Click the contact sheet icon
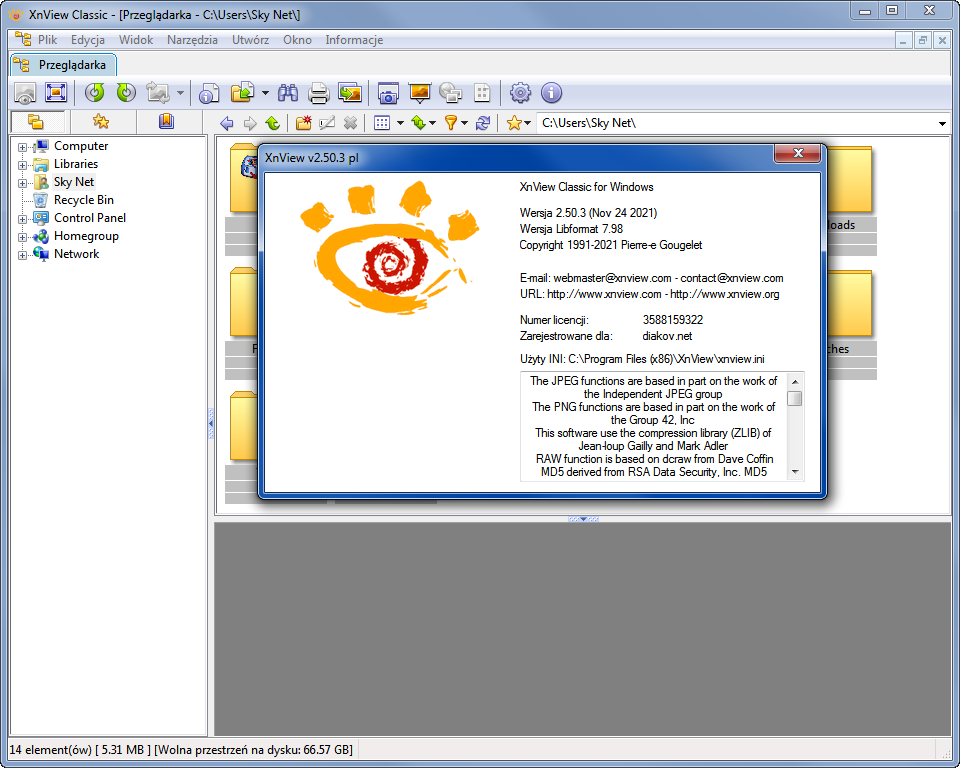This screenshot has width=960, height=768. coord(482,93)
